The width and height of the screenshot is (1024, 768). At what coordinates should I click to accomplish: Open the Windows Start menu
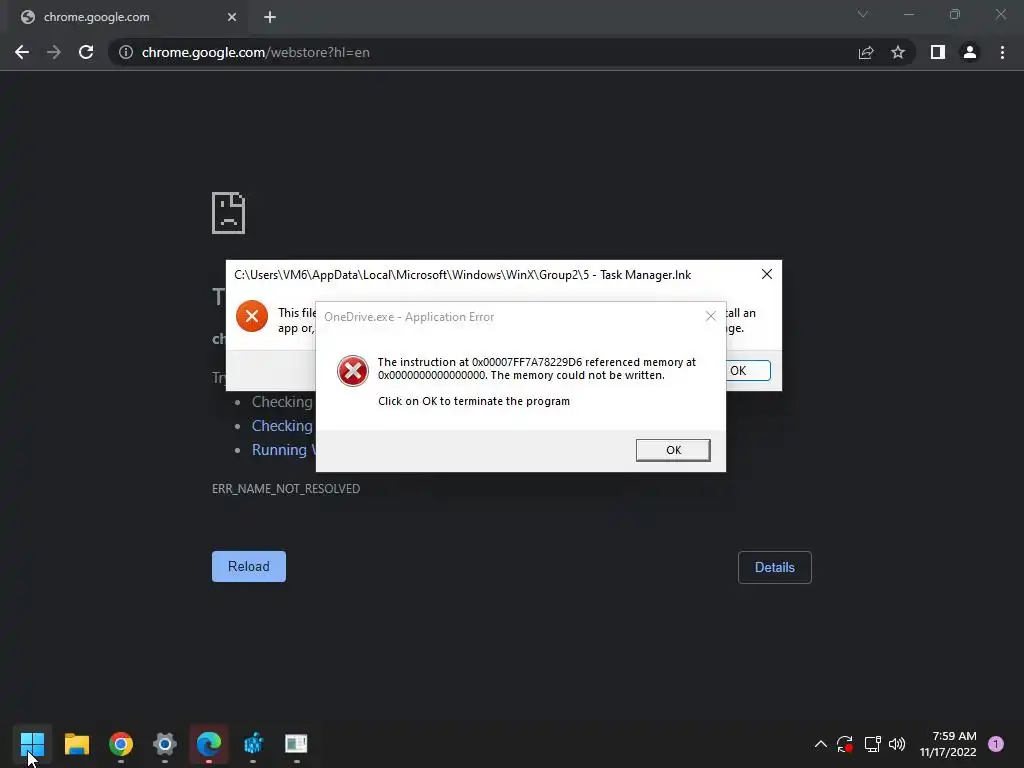point(32,744)
